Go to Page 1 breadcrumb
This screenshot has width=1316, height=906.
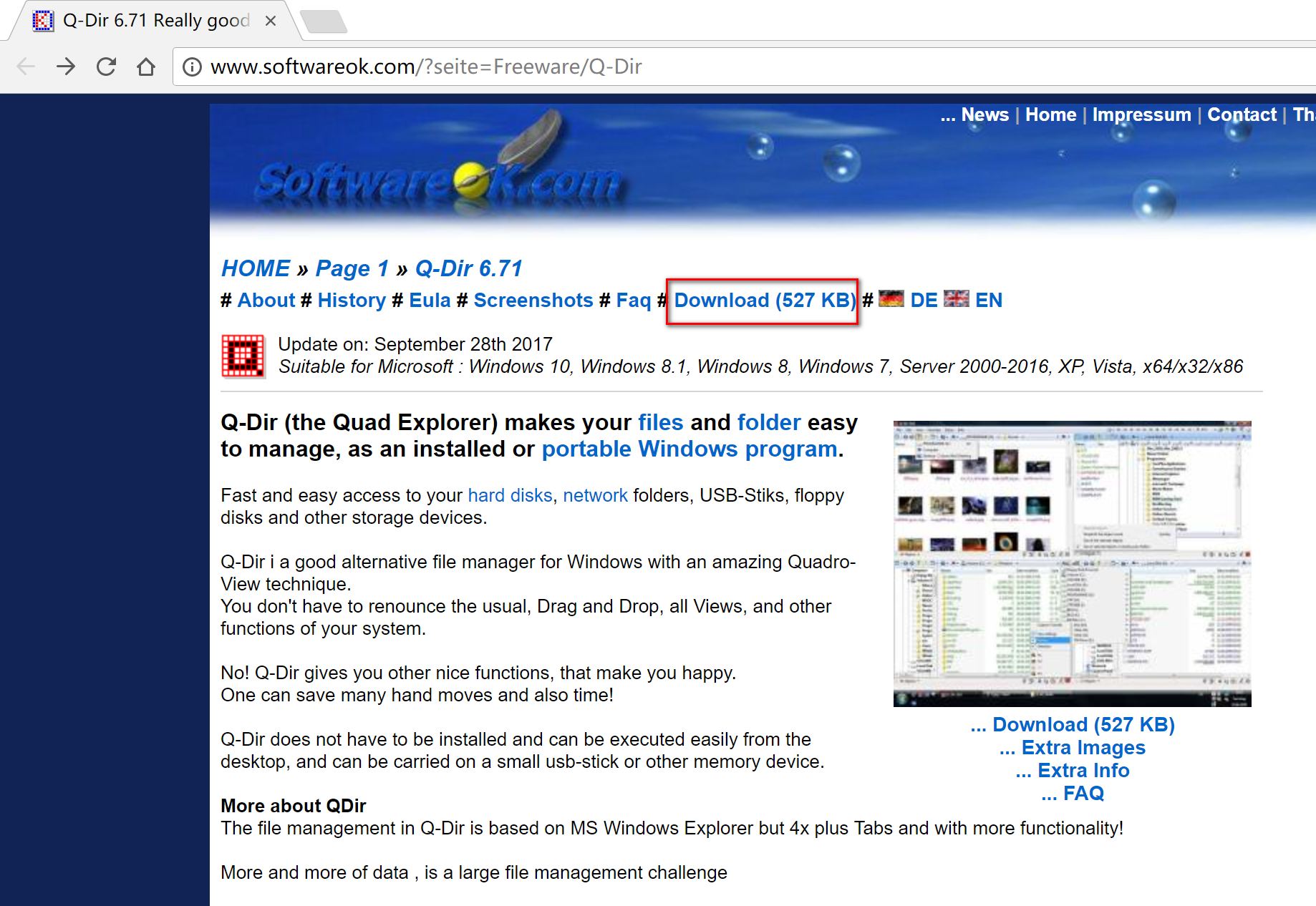click(352, 268)
